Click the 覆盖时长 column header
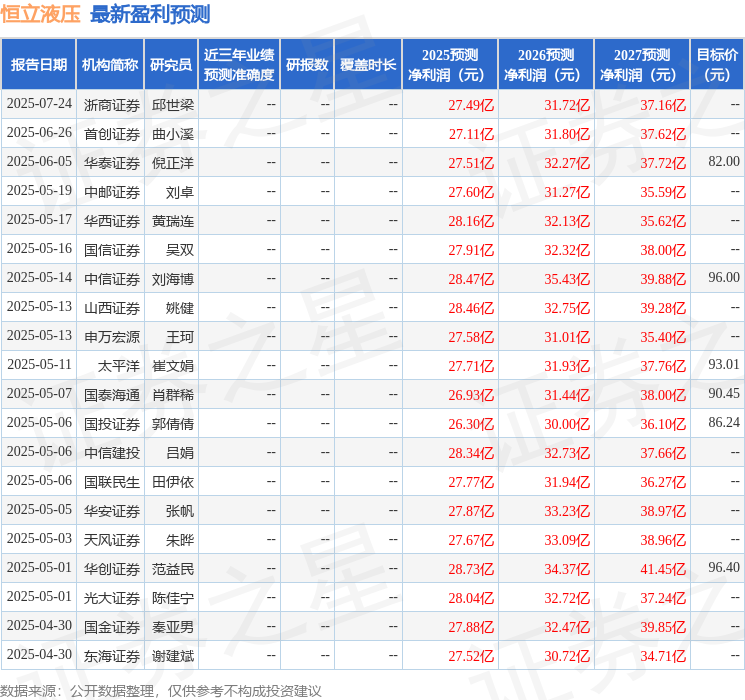 click(x=368, y=65)
